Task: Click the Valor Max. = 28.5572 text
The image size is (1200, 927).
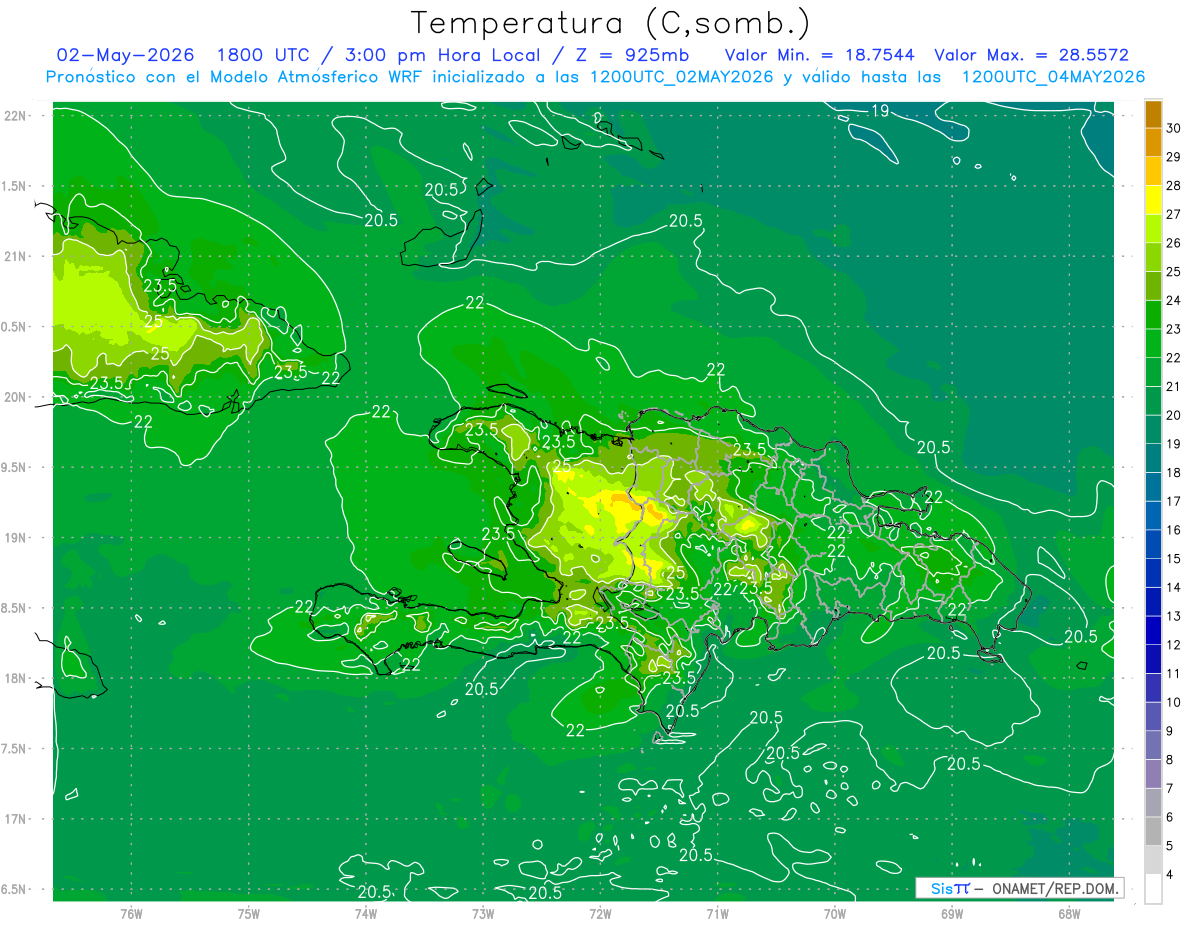Action: (x=1031, y=55)
